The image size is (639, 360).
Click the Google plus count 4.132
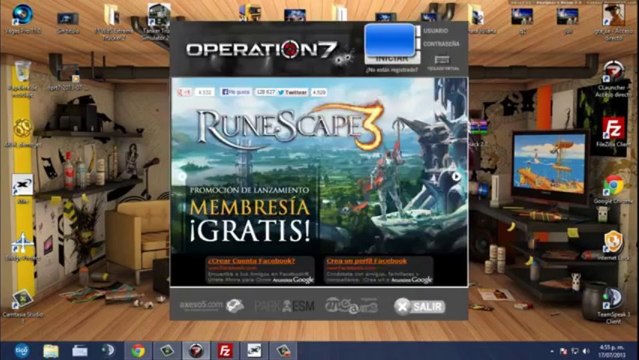[x=205, y=92]
